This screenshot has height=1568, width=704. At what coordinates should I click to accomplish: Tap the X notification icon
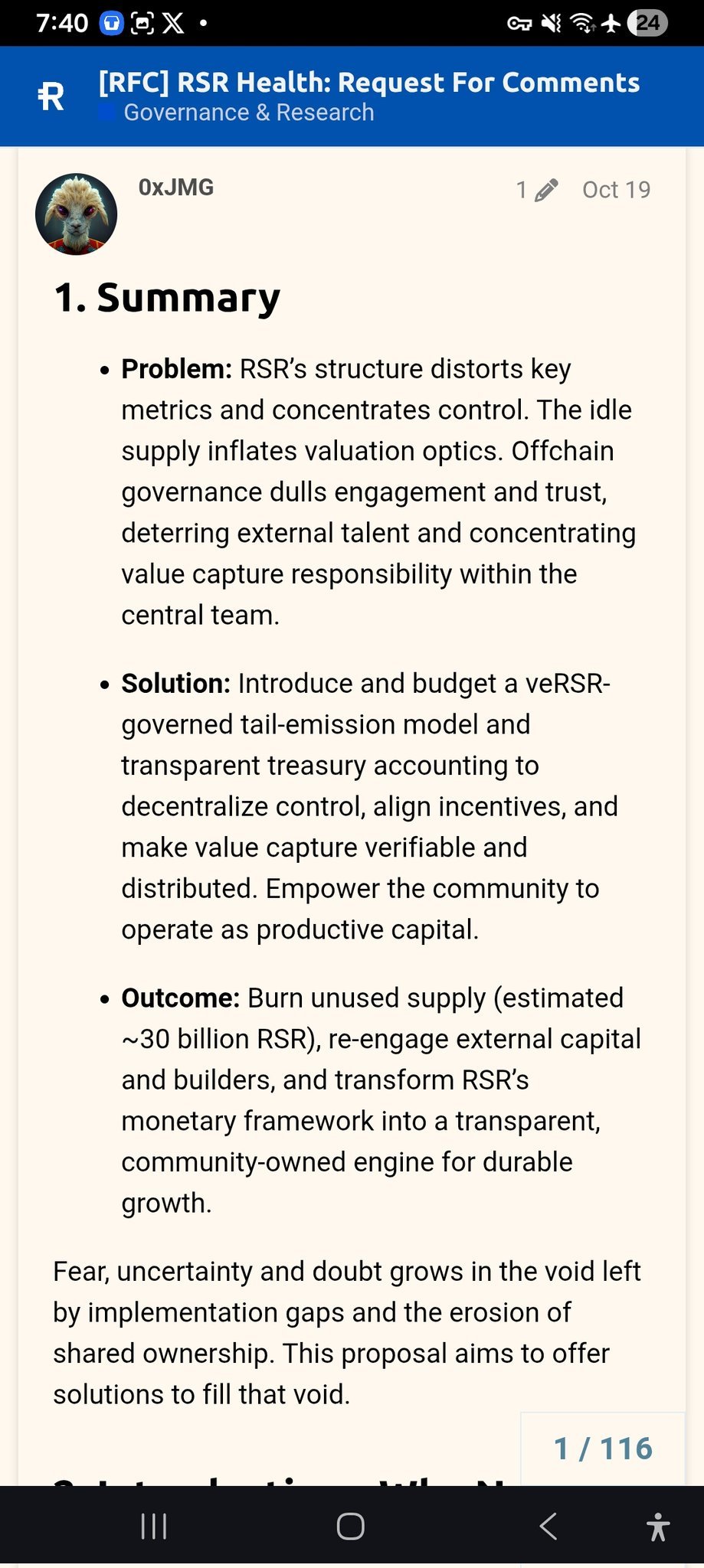pyautogui.click(x=173, y=24)
